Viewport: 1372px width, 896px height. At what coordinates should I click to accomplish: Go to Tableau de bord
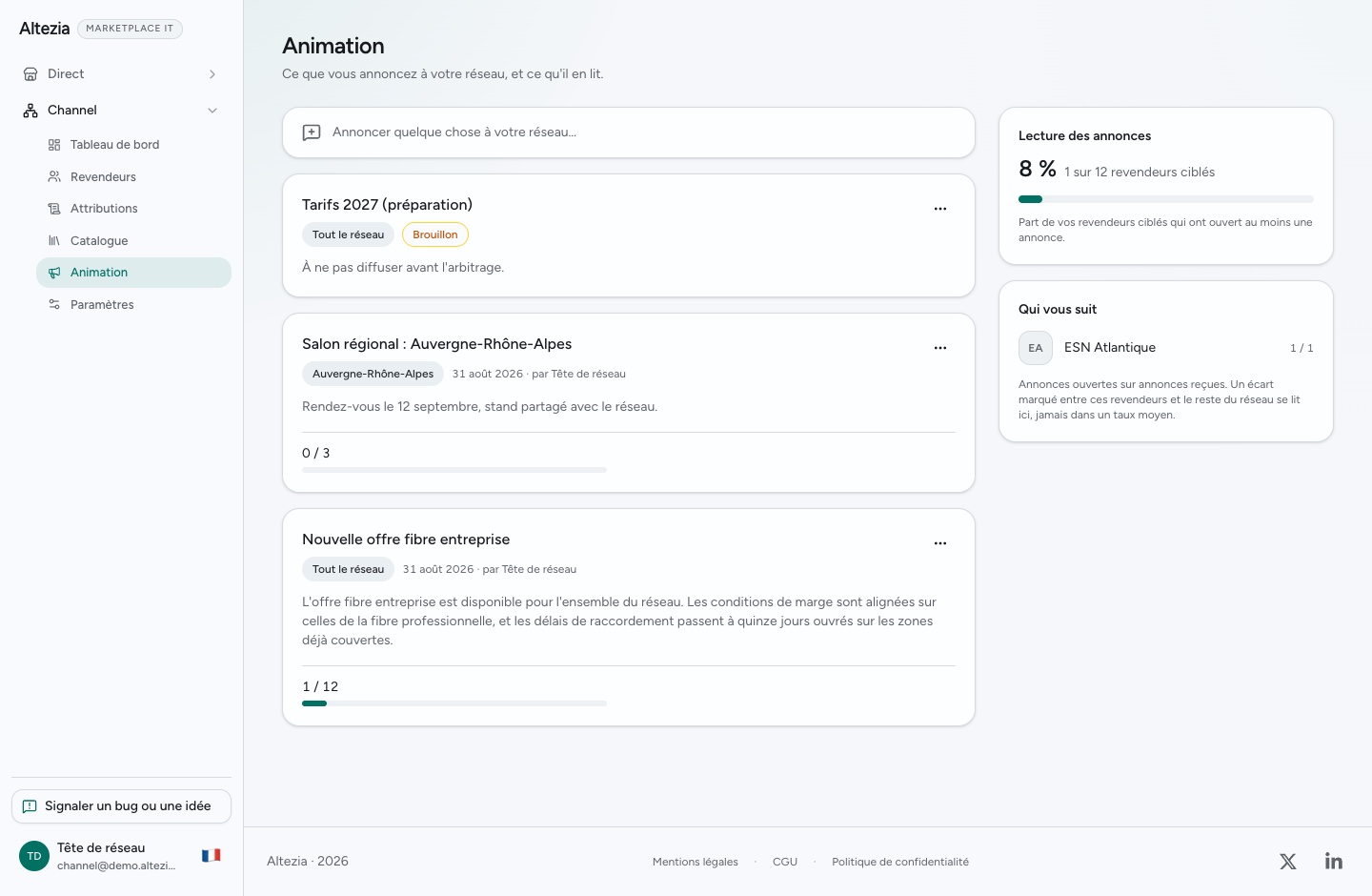pyautogui.click(x=133, y=145)
